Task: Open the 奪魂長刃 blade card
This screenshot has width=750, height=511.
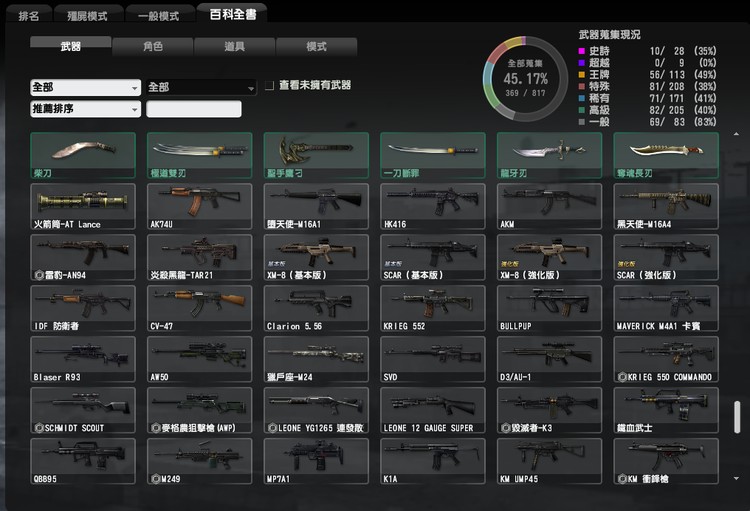Action: [666, 156]
